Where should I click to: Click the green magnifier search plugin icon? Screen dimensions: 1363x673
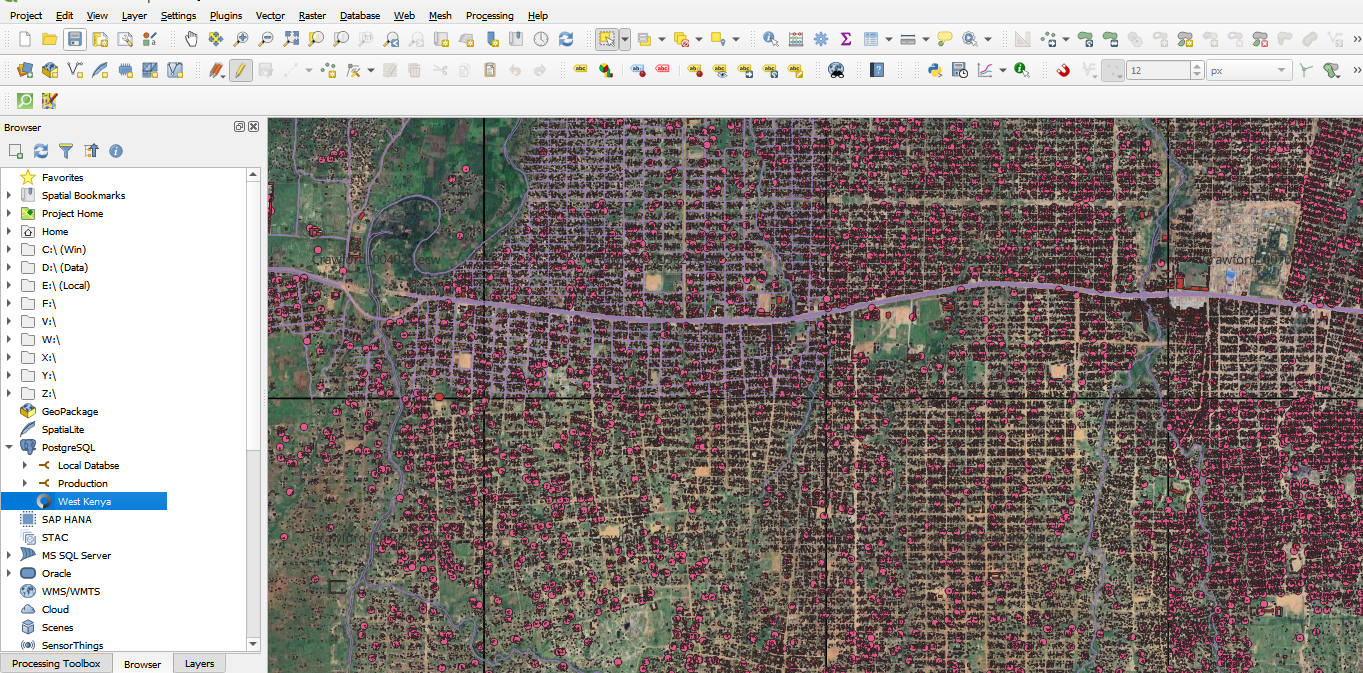click(25, 100)
